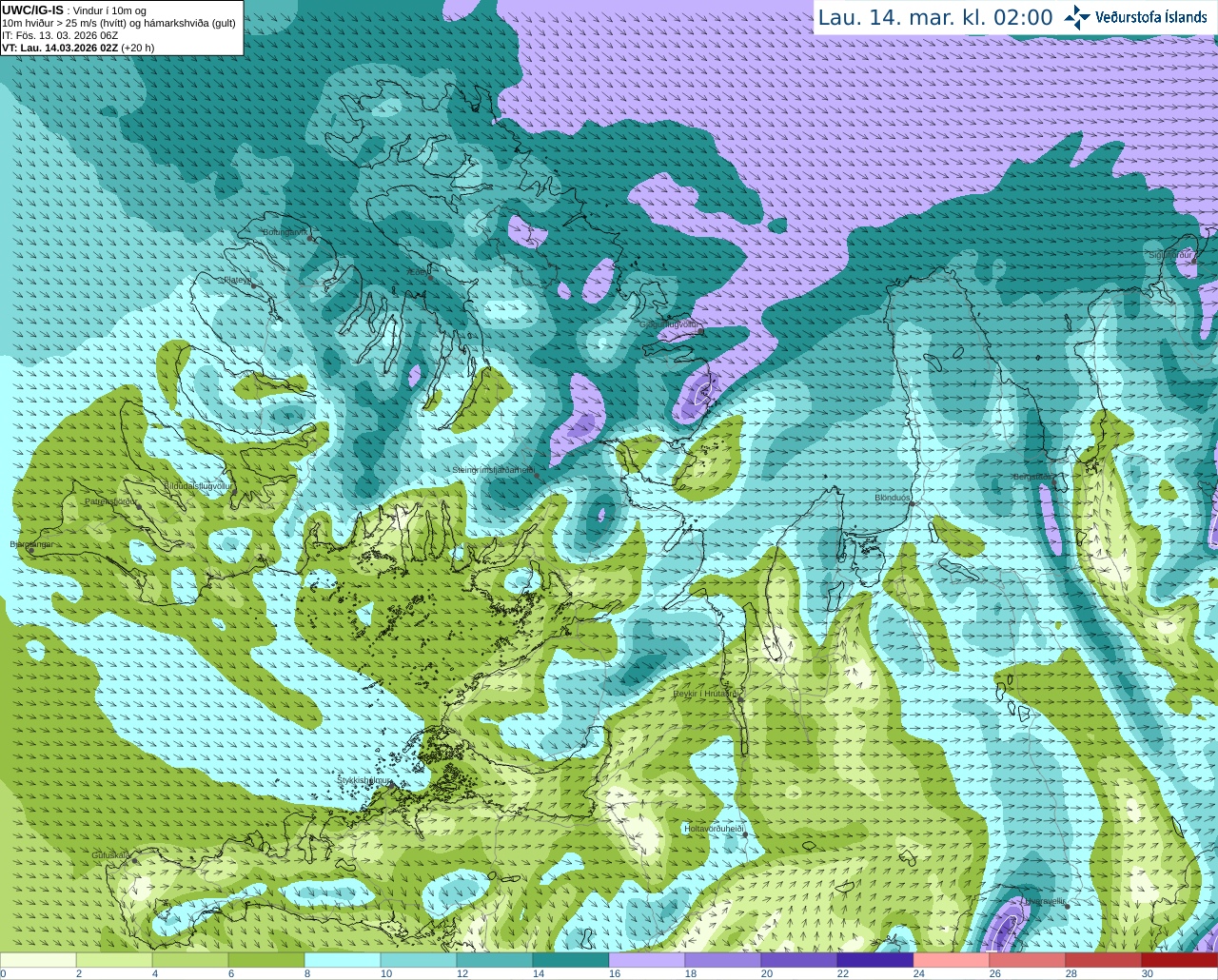Click the Gufuskálar station label
The width and height of the screenshot is (1218, 980).
(111, 855)
